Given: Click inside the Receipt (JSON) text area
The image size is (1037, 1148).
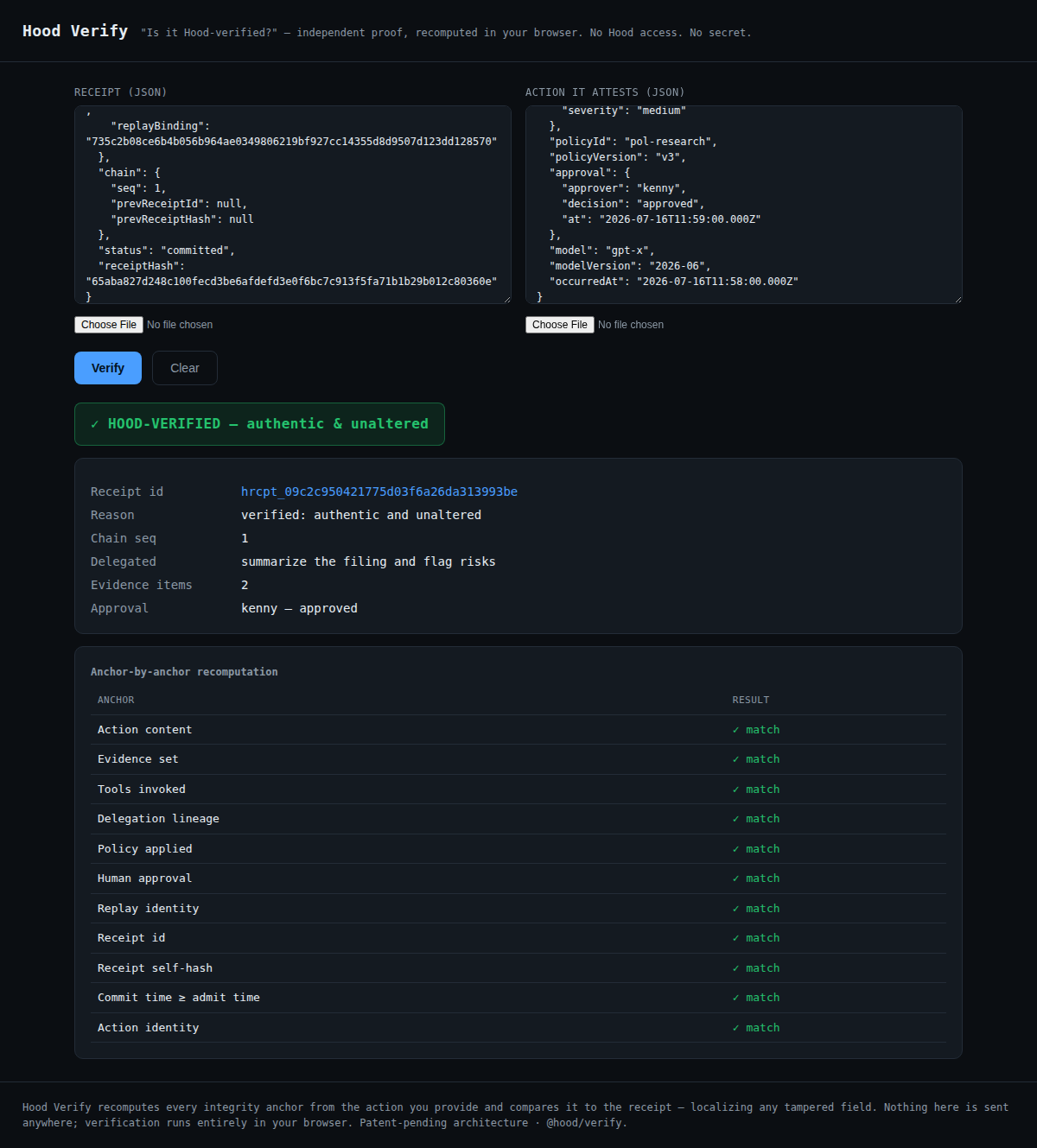Looking at the screenshot, I should [293, 205].
